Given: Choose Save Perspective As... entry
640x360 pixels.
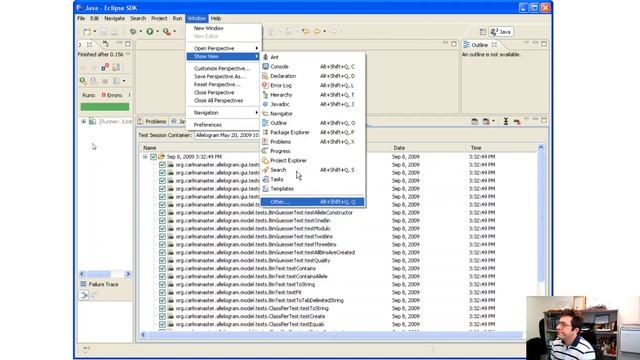Looking at the screenshot, I should (x=223, y=76).
